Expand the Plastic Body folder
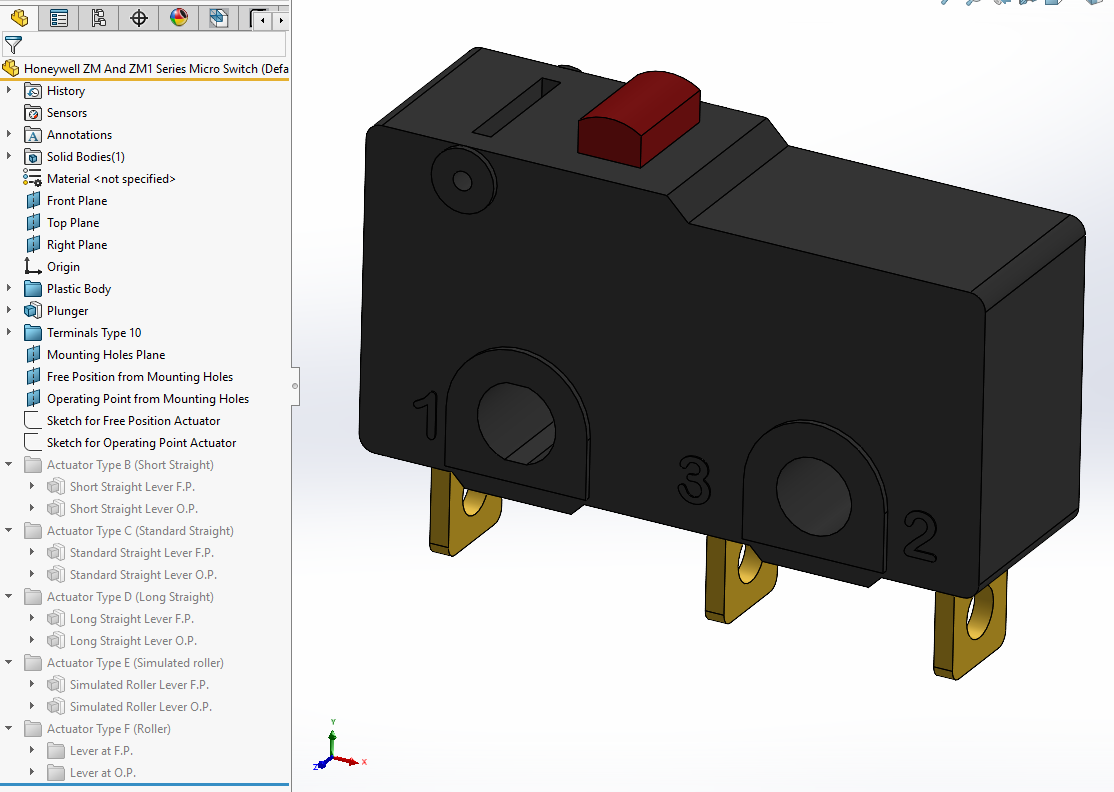Viewport: 1114px width, 792px height. [x=9, y=288]
